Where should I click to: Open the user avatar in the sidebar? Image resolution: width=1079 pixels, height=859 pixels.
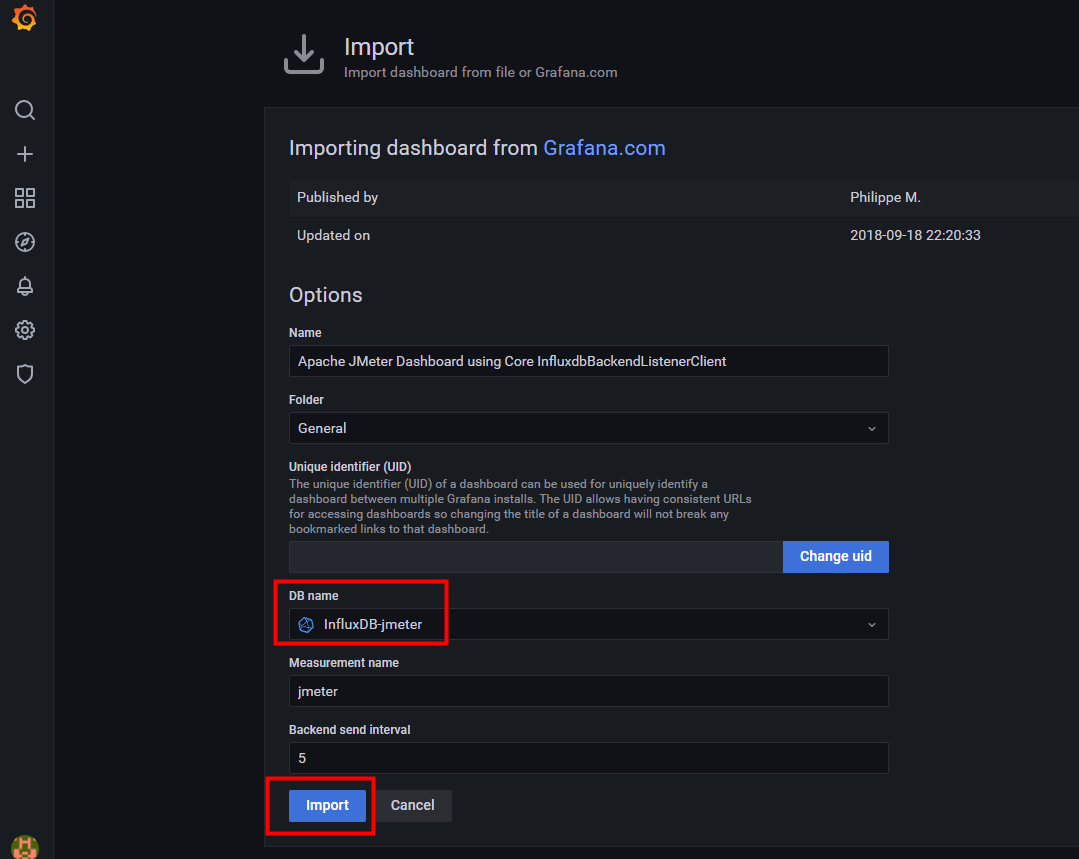(25, 847)
